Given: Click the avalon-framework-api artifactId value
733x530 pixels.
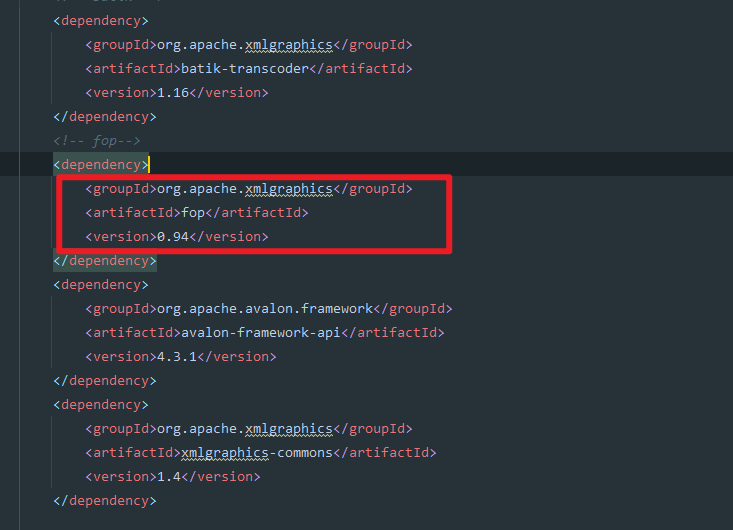Looking at the screenshot, I should pos(264,332).
